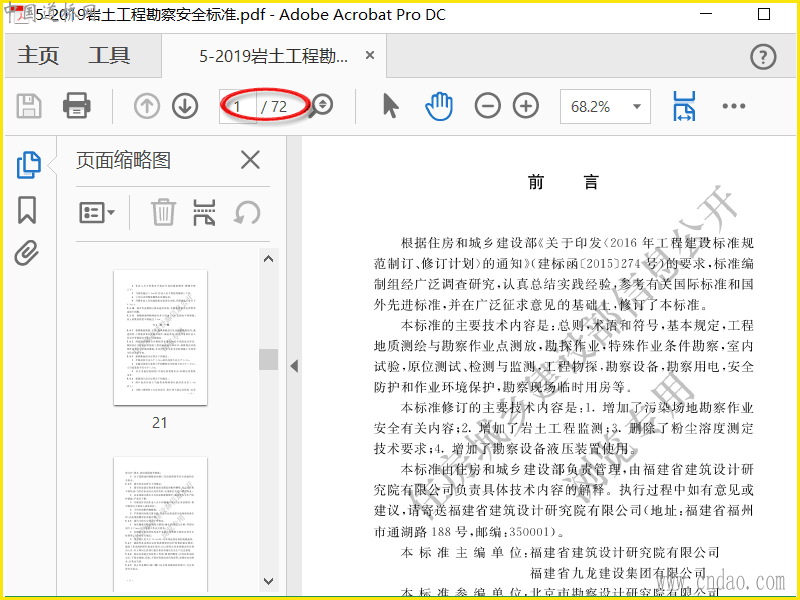
Task: Click the thumbnail panel page-break icon
Action: 204,213
